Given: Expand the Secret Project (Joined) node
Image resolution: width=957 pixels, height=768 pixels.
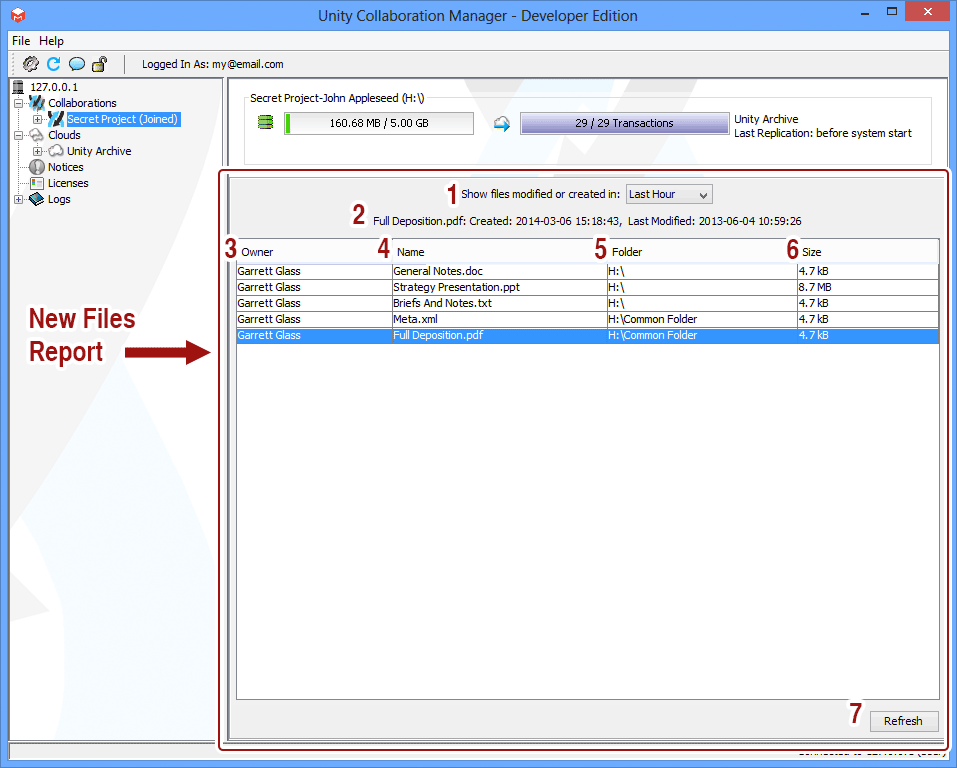Looking at the screenshot, I should point(37,120).
